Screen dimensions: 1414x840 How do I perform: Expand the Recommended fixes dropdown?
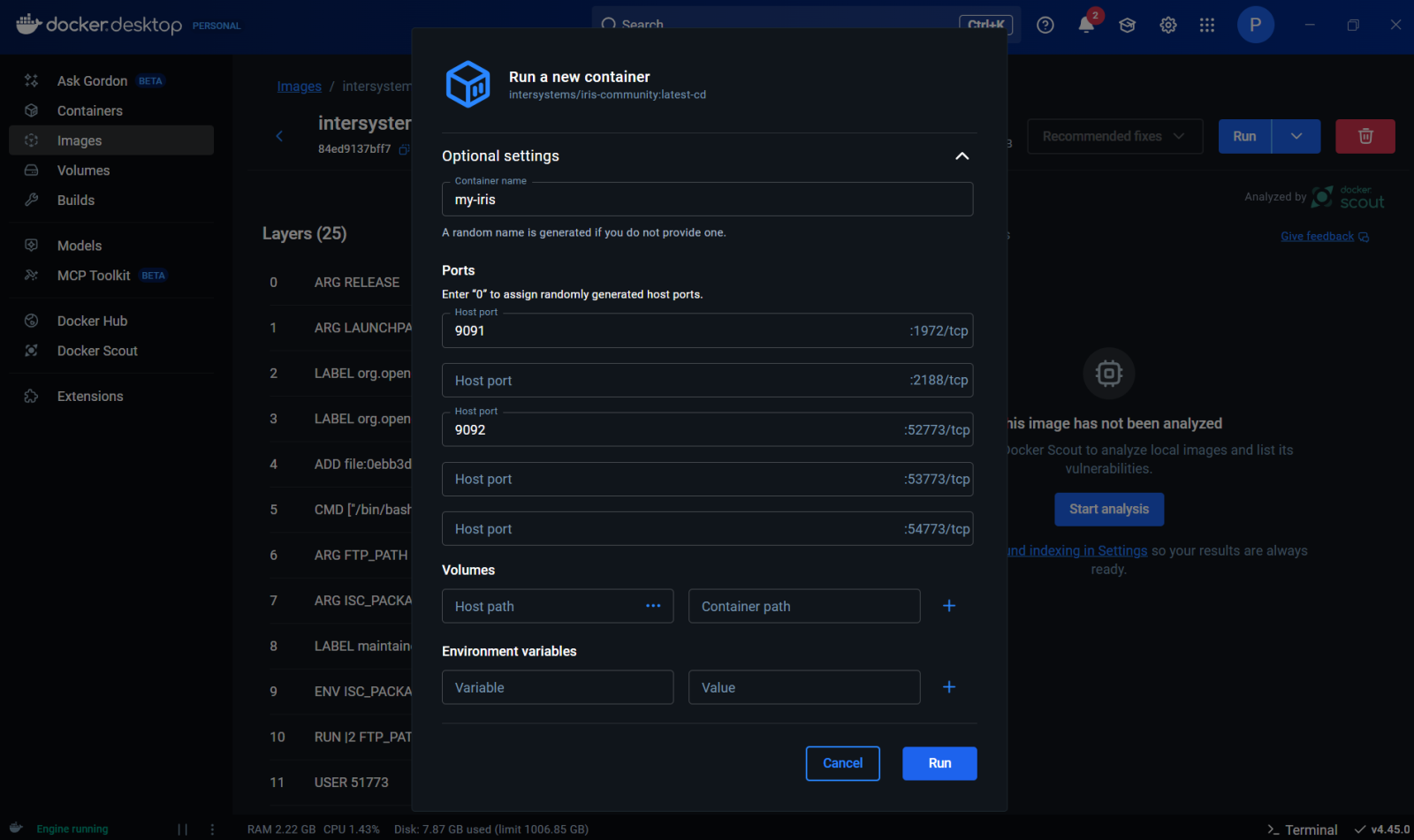1114,136
